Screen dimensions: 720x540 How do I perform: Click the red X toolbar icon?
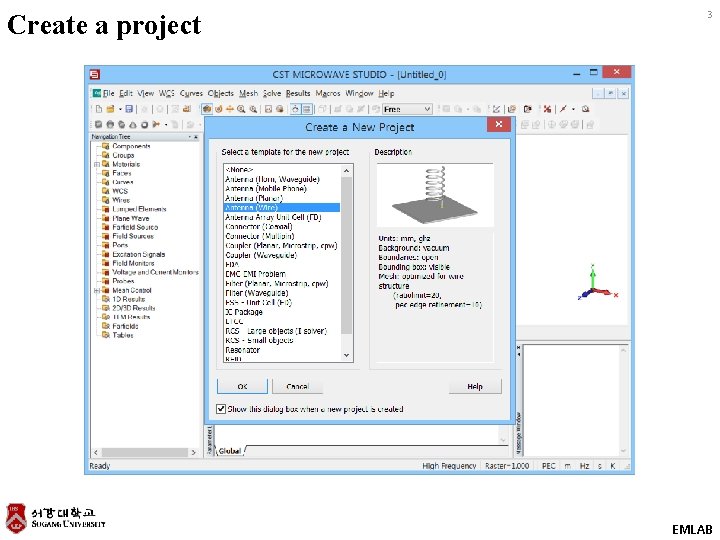547,109
